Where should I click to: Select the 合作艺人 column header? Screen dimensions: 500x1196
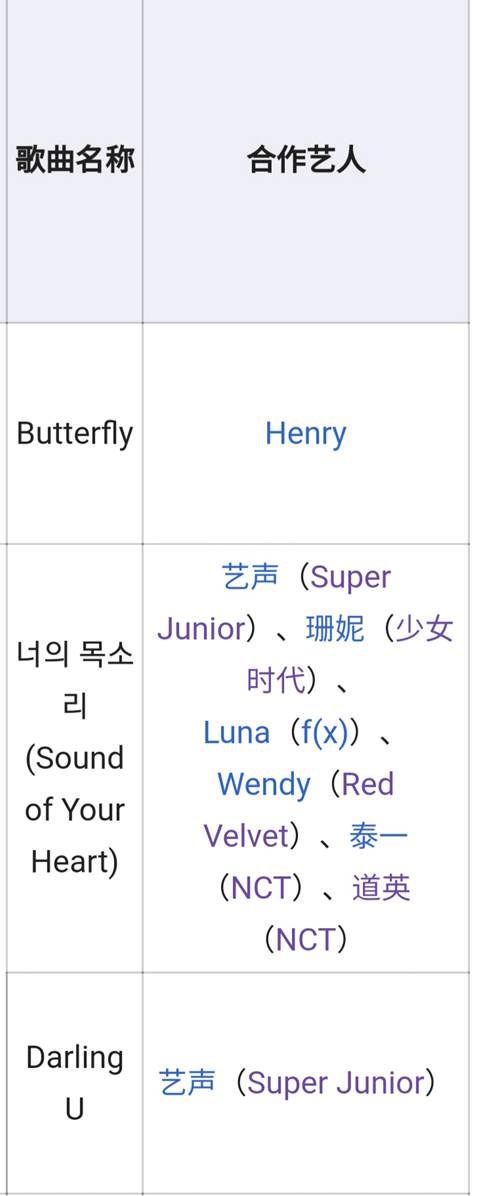click(306, 160)
